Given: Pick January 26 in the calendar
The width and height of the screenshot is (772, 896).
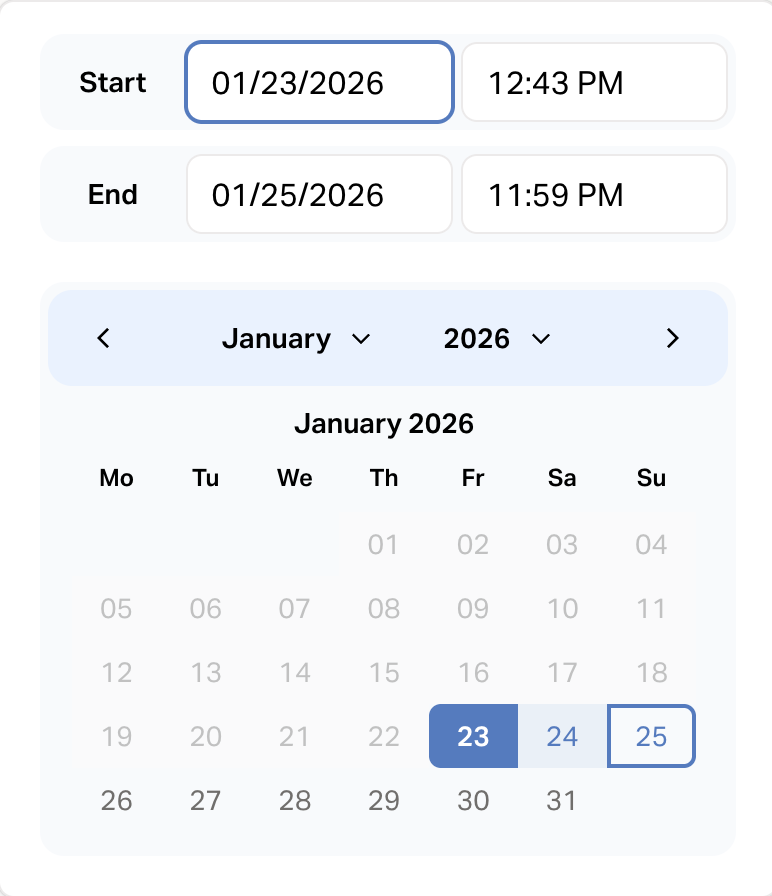Looking at the screenshot, I should [x=117, y=801].
